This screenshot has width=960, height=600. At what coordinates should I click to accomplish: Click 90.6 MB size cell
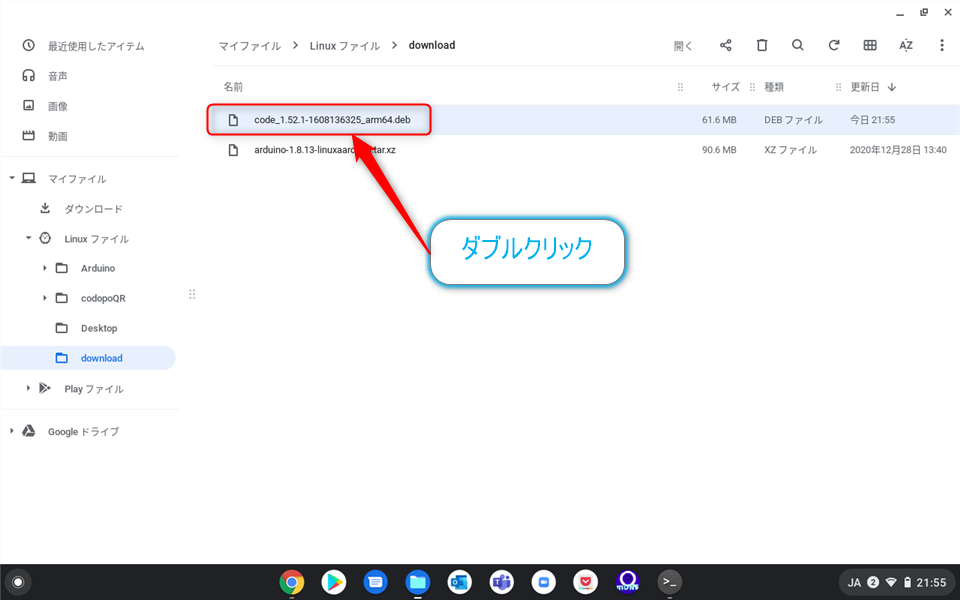(x=719, y=150)
